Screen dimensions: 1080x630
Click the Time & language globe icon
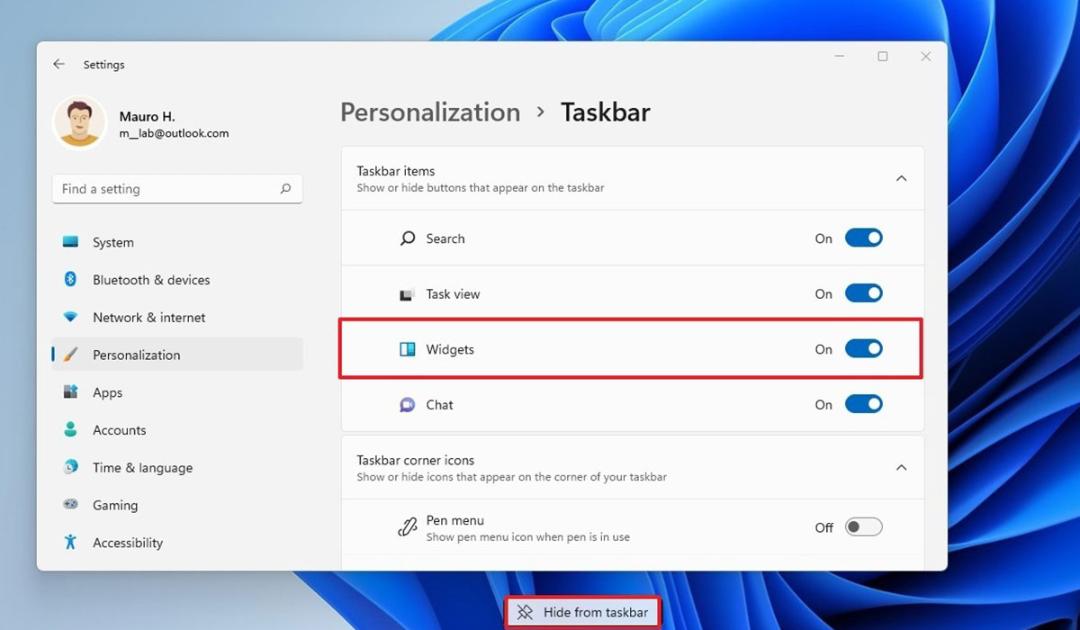[70, 467]
